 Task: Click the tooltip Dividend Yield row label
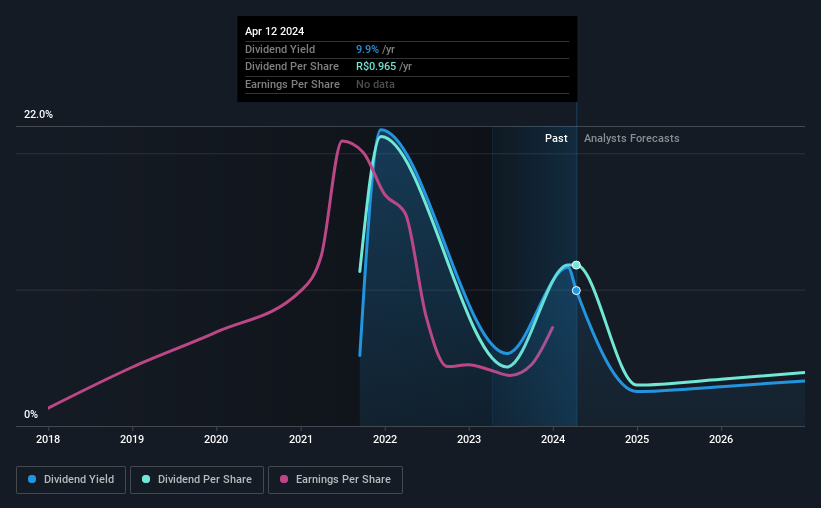point(280,49)
